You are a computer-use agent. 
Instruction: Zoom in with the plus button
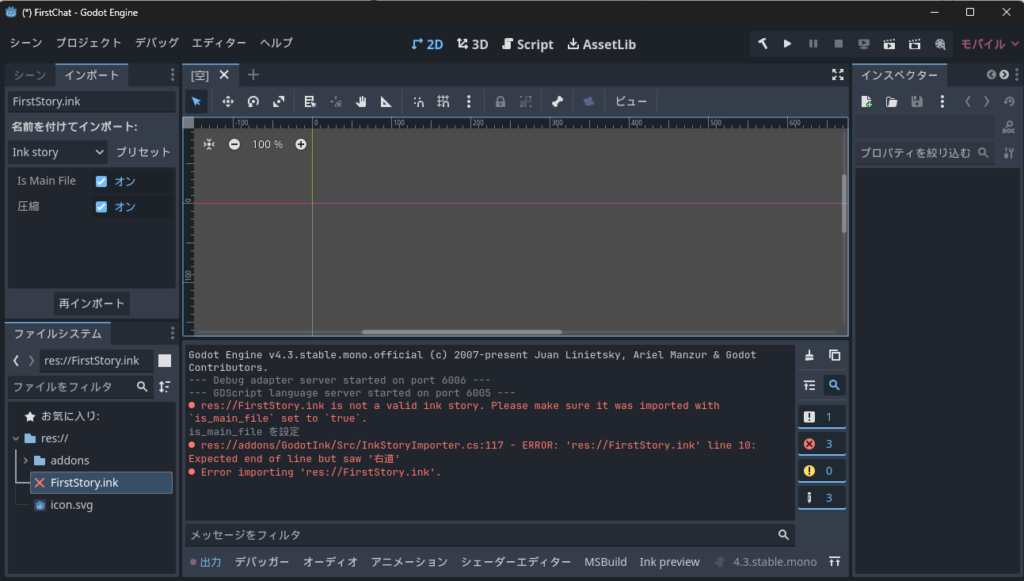coord(301,144)
